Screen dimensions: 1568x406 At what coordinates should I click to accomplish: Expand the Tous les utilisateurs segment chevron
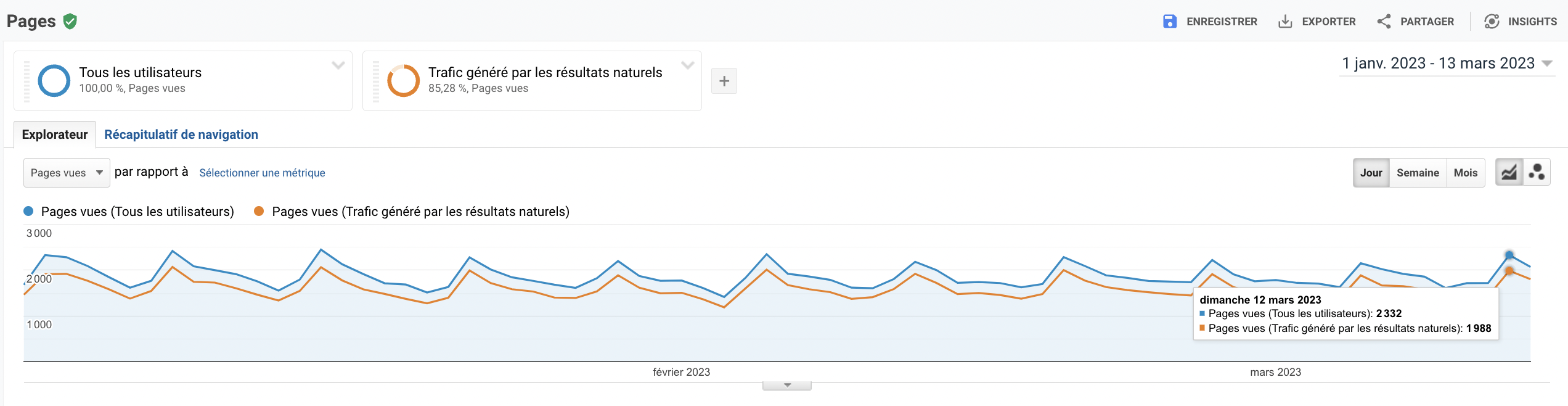point(338,65)
